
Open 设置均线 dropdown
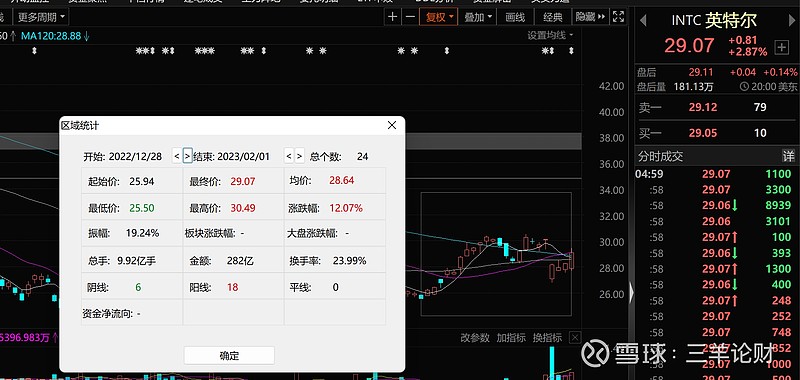coord(550,35)
